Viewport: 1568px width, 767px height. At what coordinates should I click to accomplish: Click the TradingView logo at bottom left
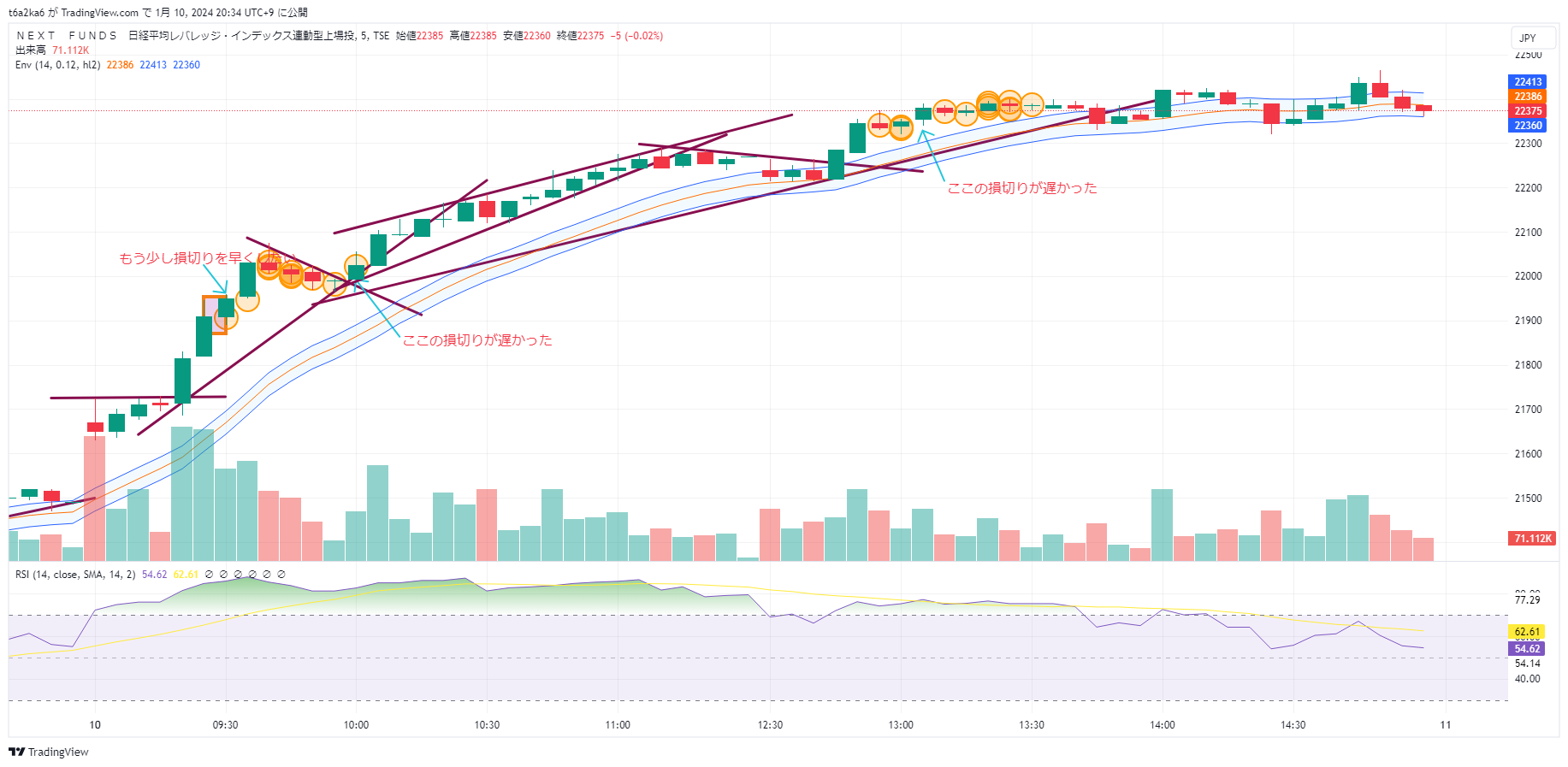49,752
